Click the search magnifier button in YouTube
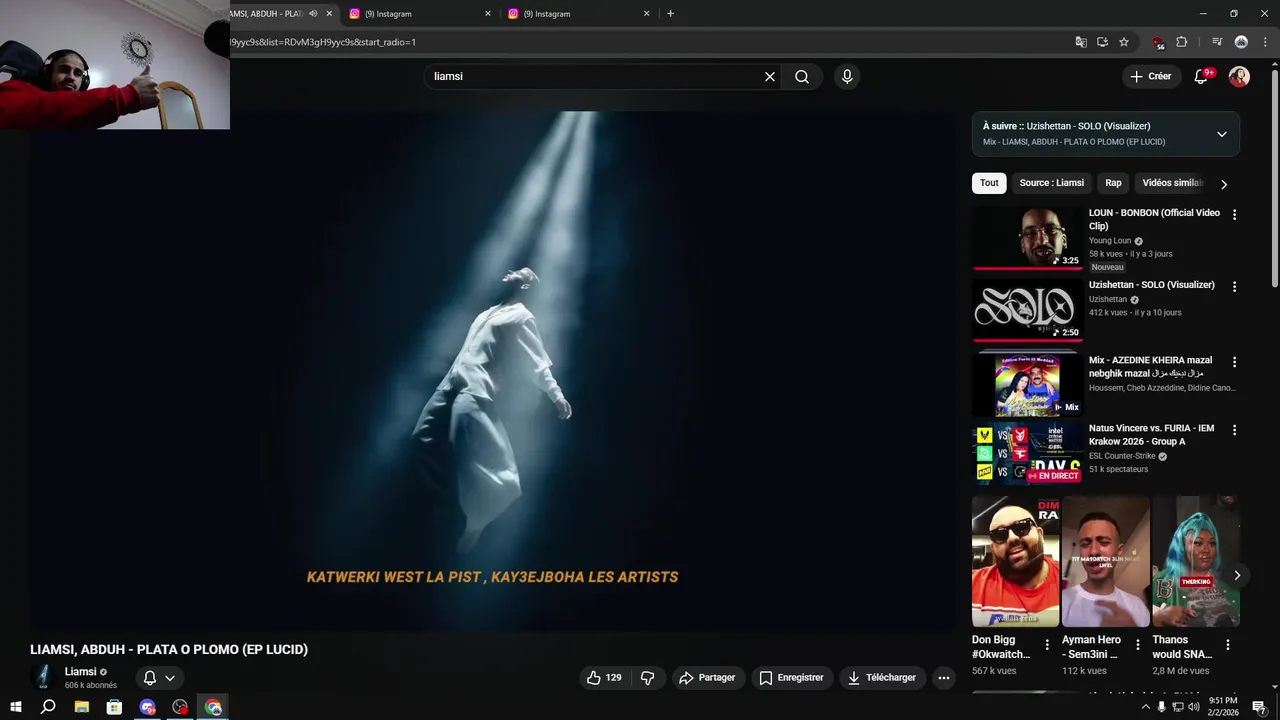Viewport: 1280px width, 720px height. click(802, 77)
